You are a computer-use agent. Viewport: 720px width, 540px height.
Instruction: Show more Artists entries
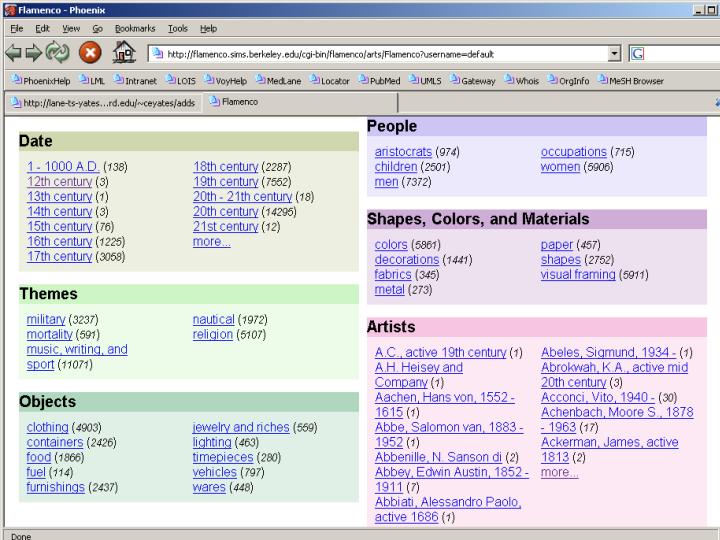click(x=559, y=472)
